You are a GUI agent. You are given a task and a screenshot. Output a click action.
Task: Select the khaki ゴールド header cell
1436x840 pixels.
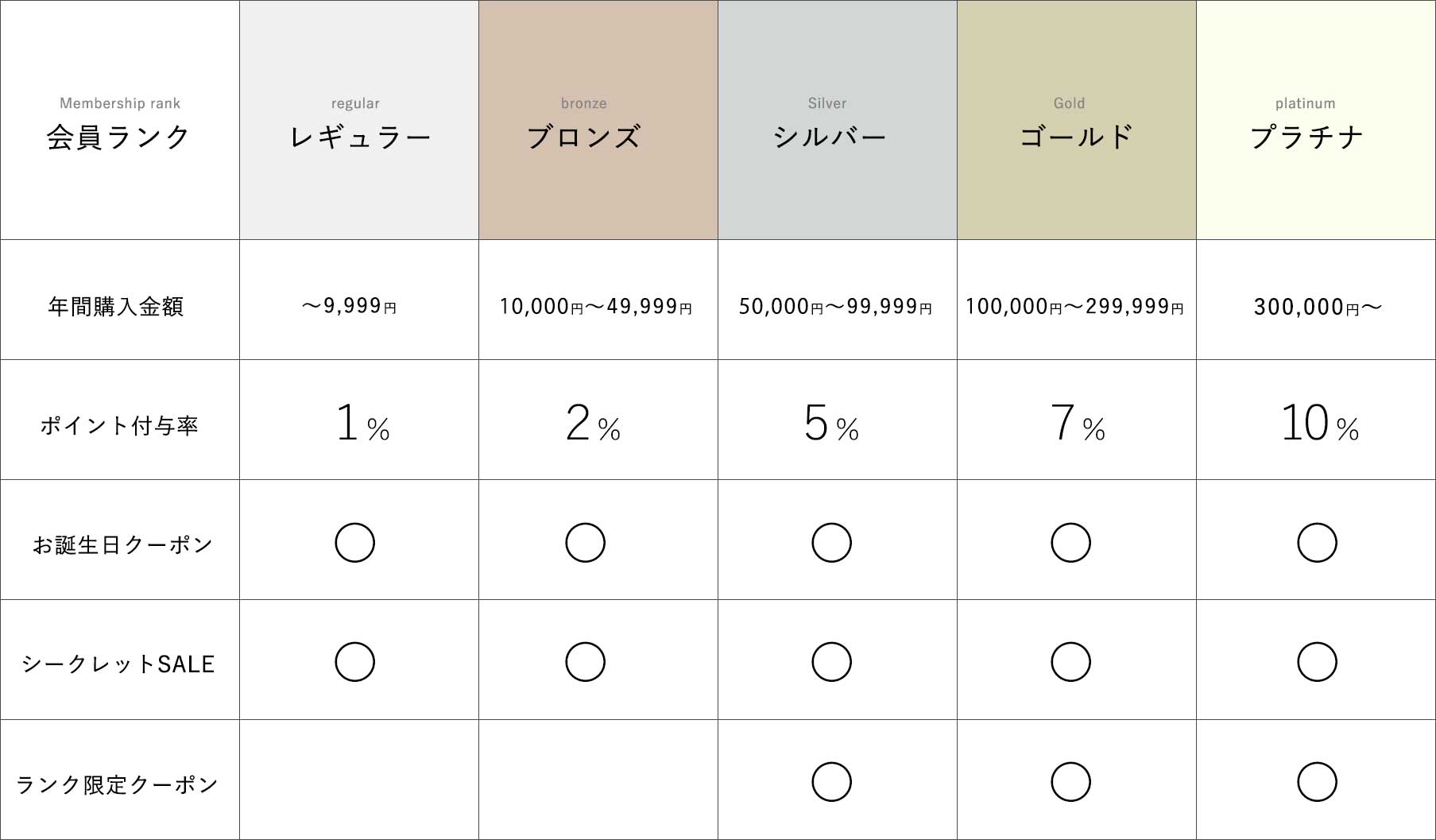(1076, 120)
